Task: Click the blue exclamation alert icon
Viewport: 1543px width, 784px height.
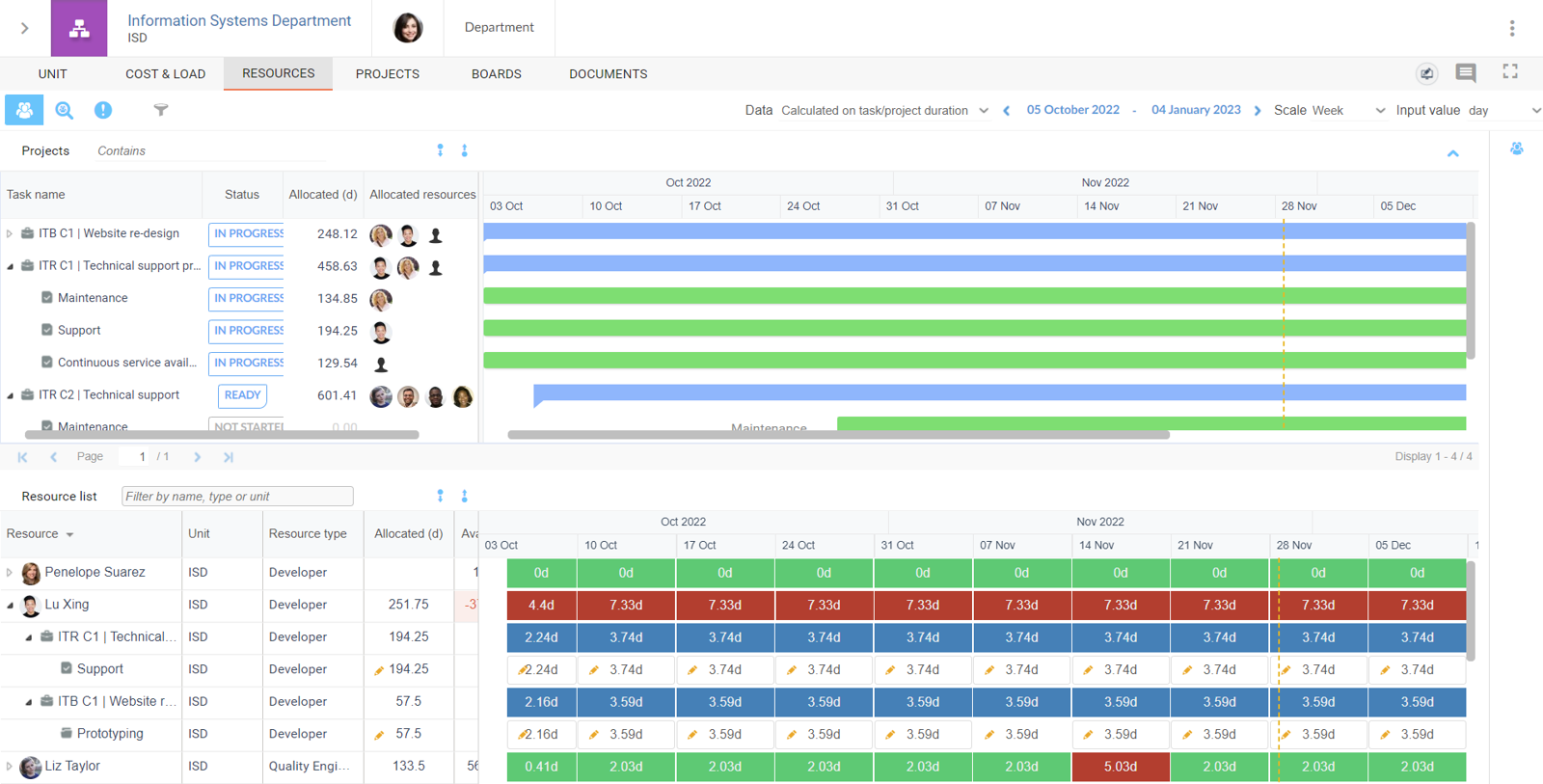Action: [103, 110]
